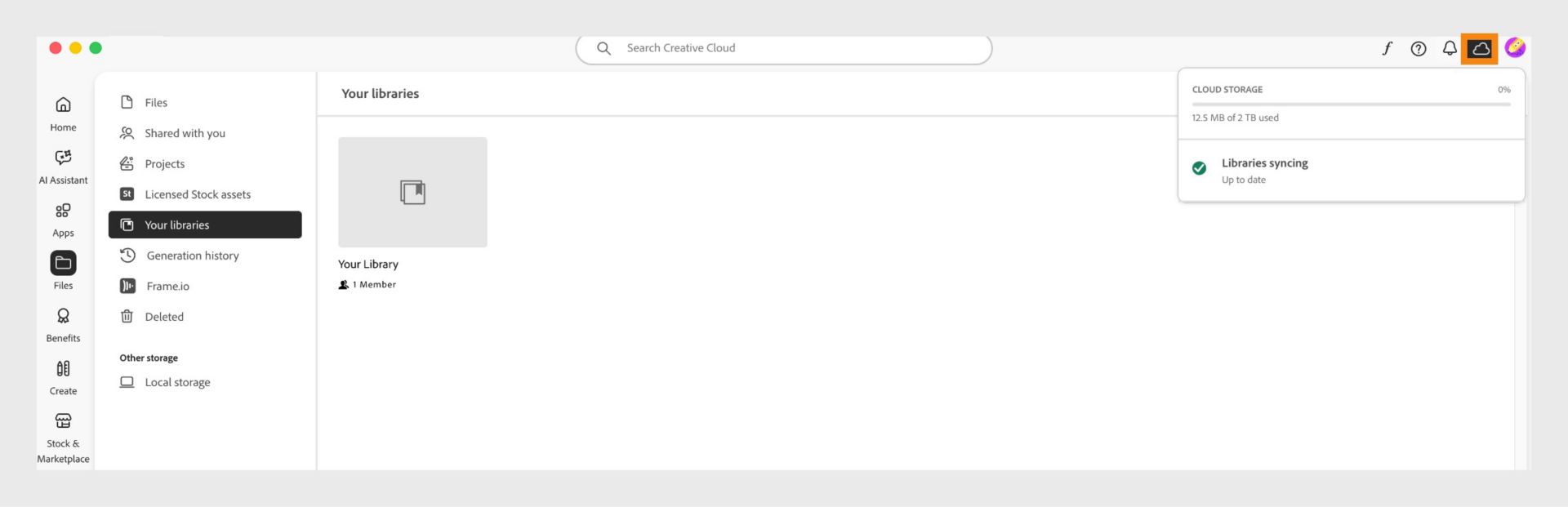Image resolution: width=1568 pixels, height=507 pixels.
Task: Go to Home in the sidebar
Action: coord(63,113)
